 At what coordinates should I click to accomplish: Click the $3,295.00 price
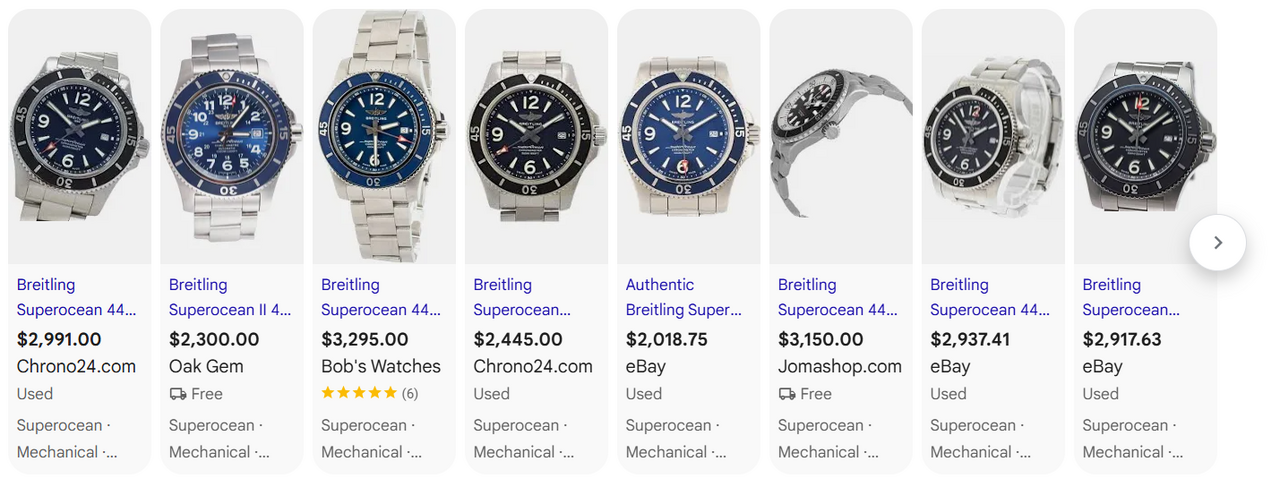click(364, 340)
